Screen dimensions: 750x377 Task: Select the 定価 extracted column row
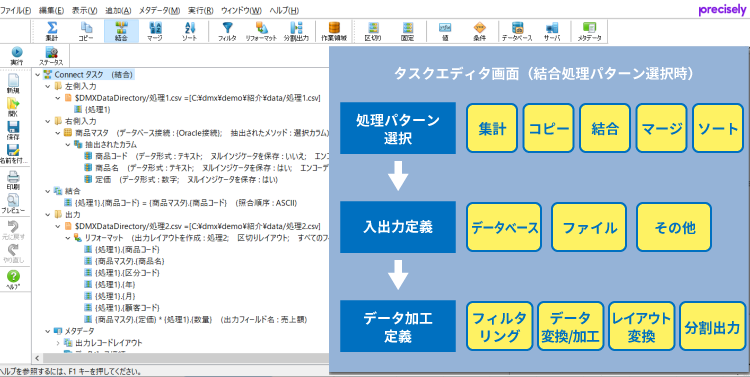[181, 180]
